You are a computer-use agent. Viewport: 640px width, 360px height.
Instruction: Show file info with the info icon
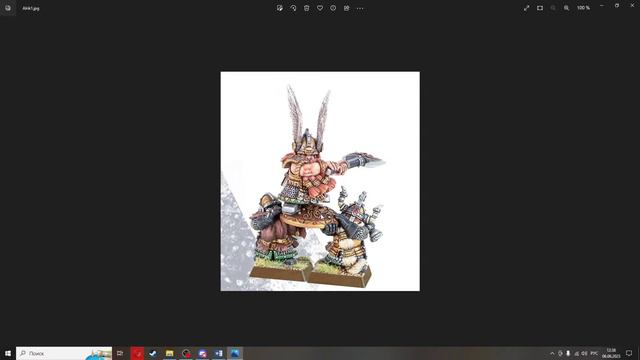333,8
